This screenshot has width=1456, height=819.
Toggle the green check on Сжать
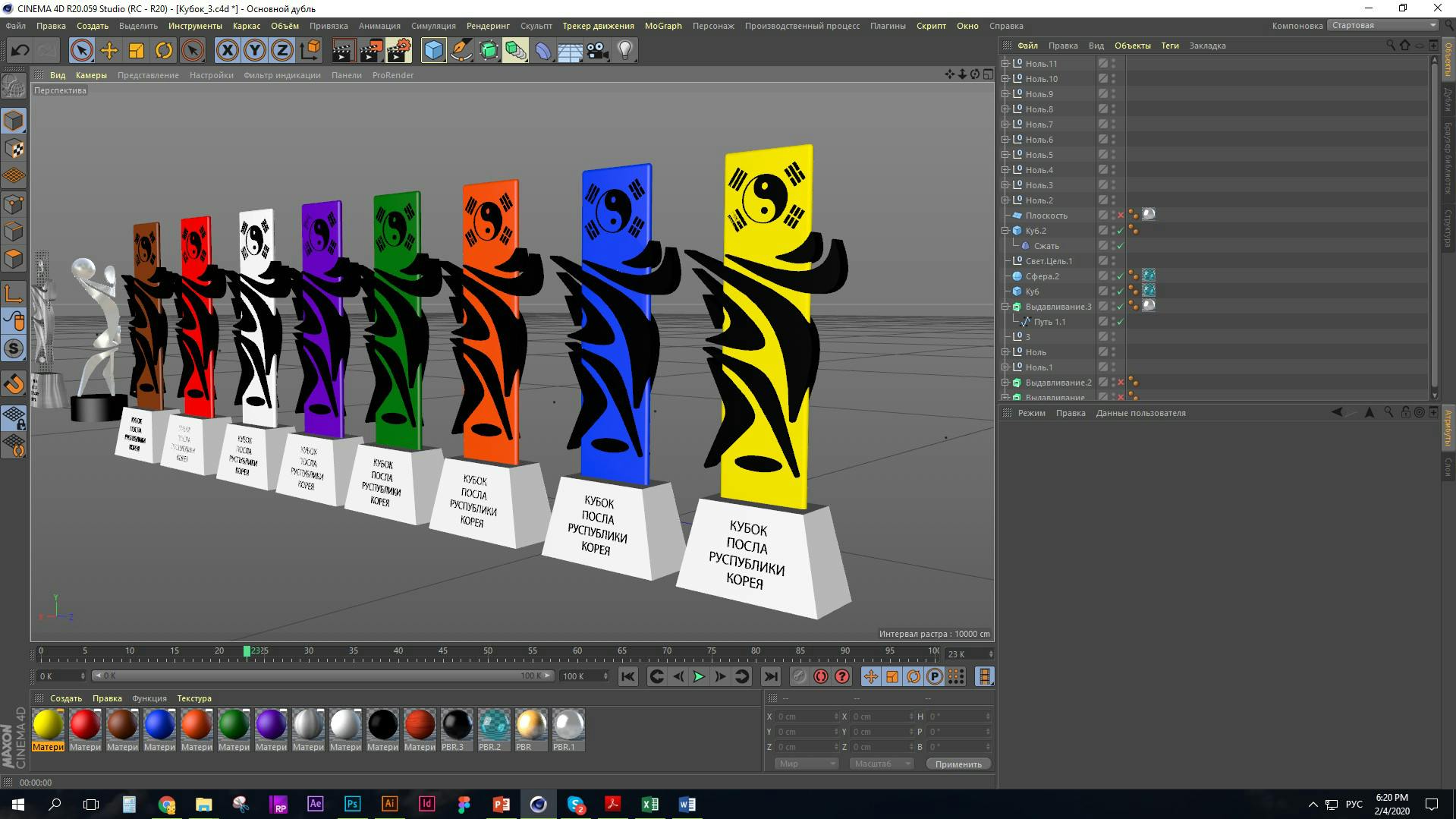1121,246
